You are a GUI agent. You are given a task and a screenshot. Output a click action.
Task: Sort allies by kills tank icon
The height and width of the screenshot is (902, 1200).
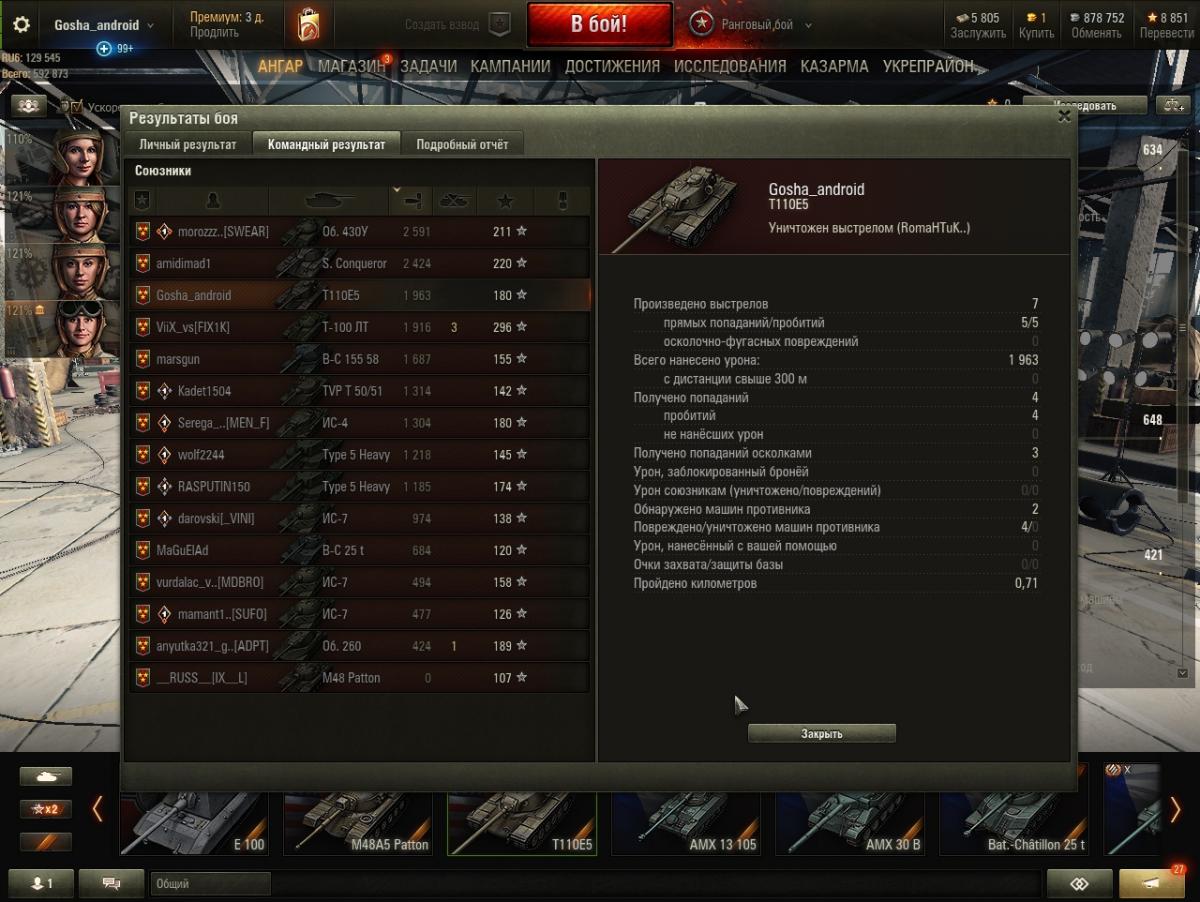click(455, 200)
